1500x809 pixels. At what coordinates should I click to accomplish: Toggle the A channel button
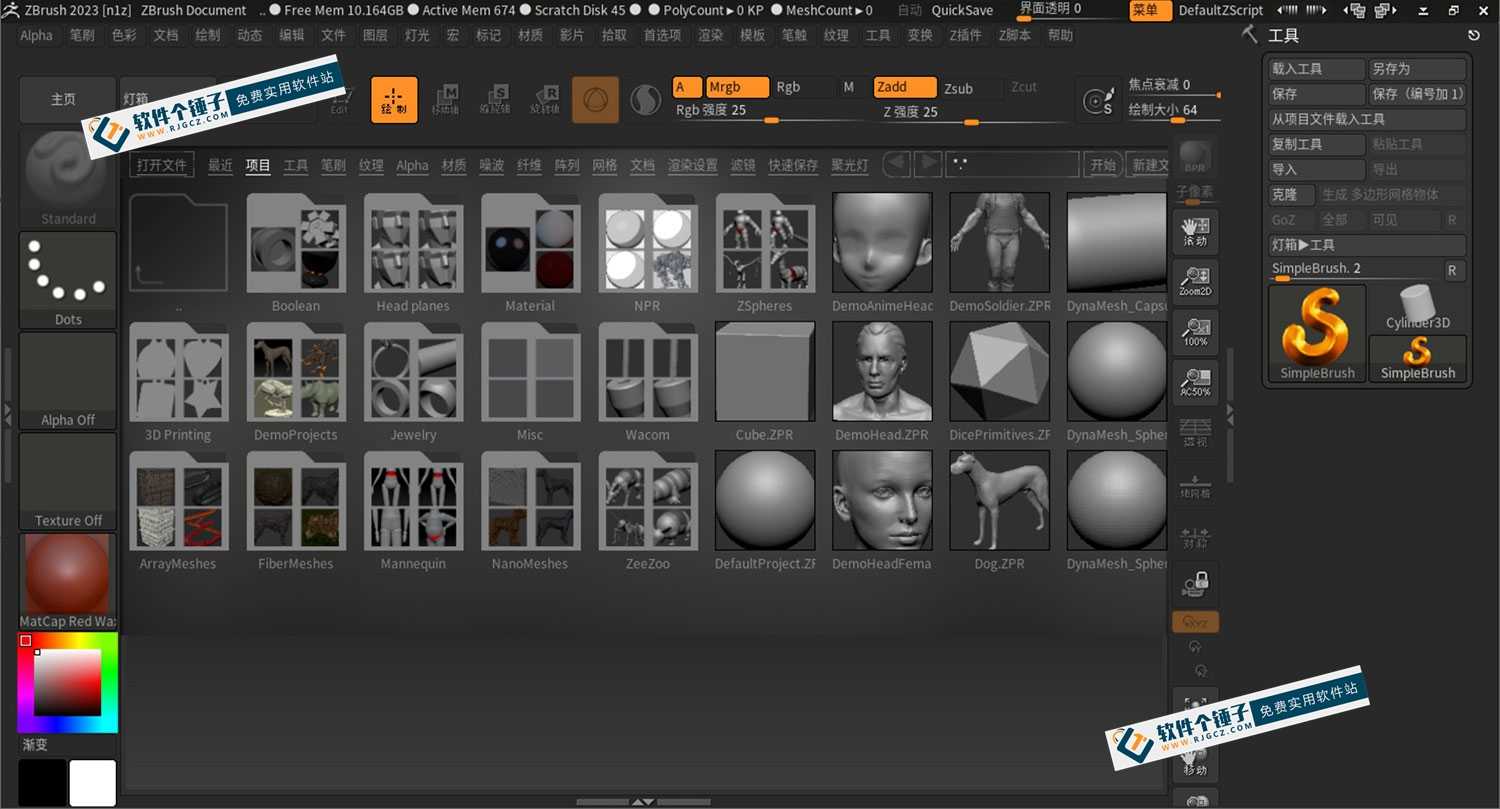pyautogui.click(x=687, y=87)
